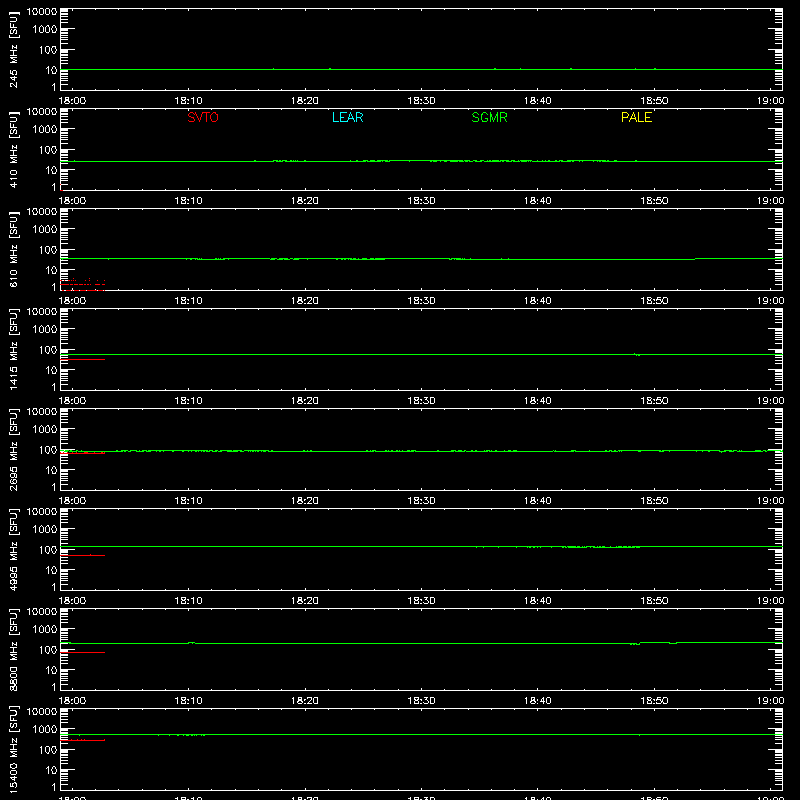
Task: Click 18:30 tick label beneath 245 MHz plot
Action: pyautogui.click(x=421, y=101)
